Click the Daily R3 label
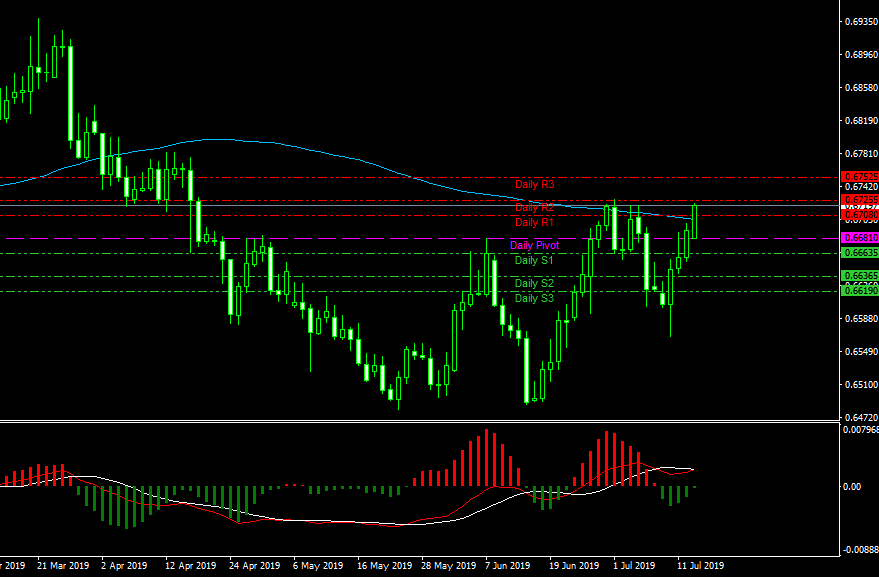 click(534, 184)
